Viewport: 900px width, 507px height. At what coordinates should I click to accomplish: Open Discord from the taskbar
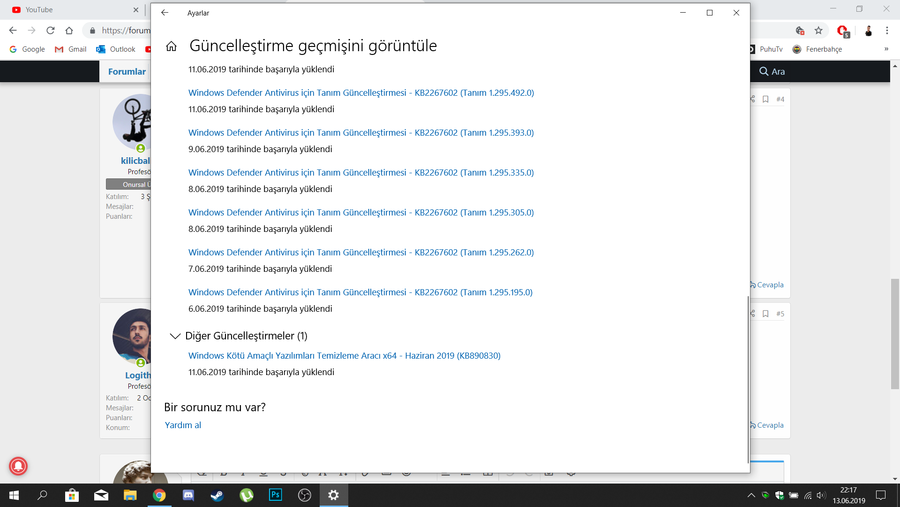click(188, 495)
